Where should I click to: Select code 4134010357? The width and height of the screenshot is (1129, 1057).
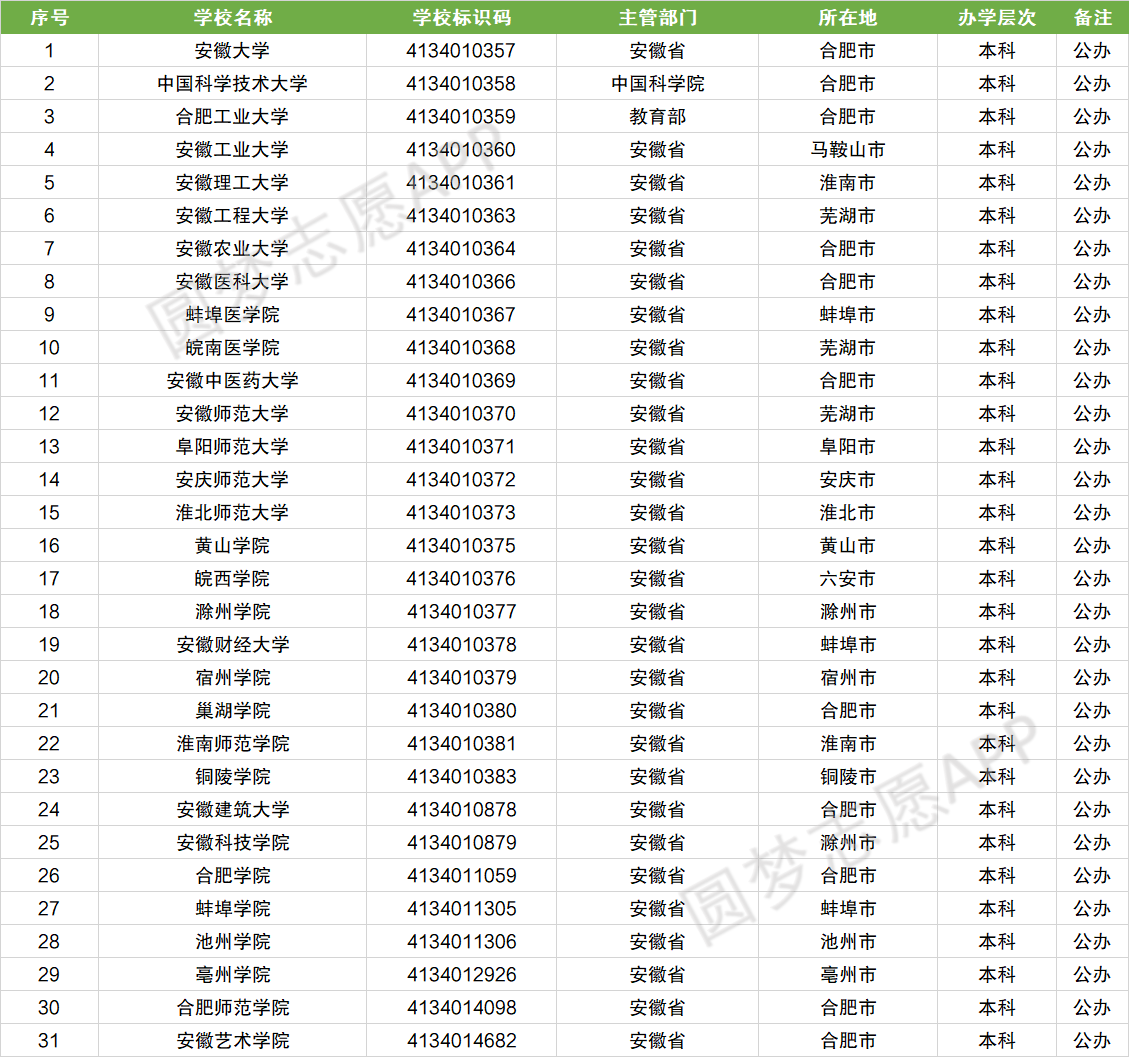[x=461, y=50]
